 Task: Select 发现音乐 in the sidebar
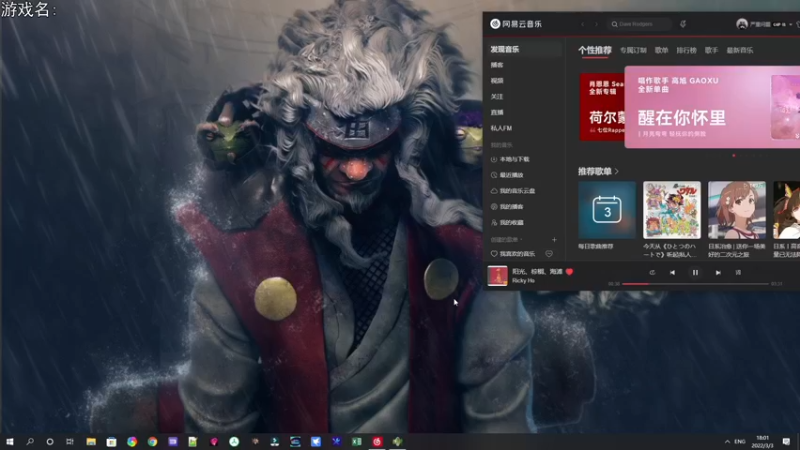click(x=524, y=49)
